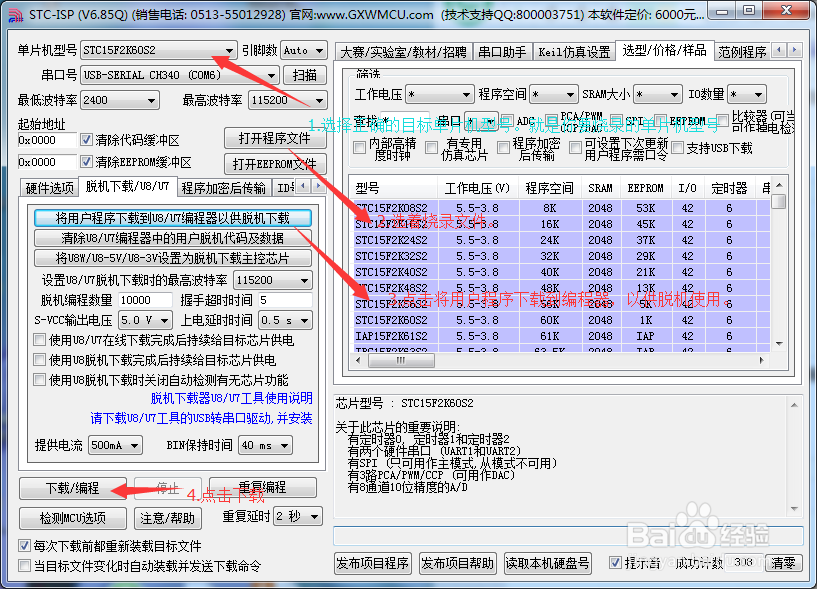
Task: Enable 使用U8/U7在线下载完成后持续给目标芯片供电
Action: pos(40,340)
